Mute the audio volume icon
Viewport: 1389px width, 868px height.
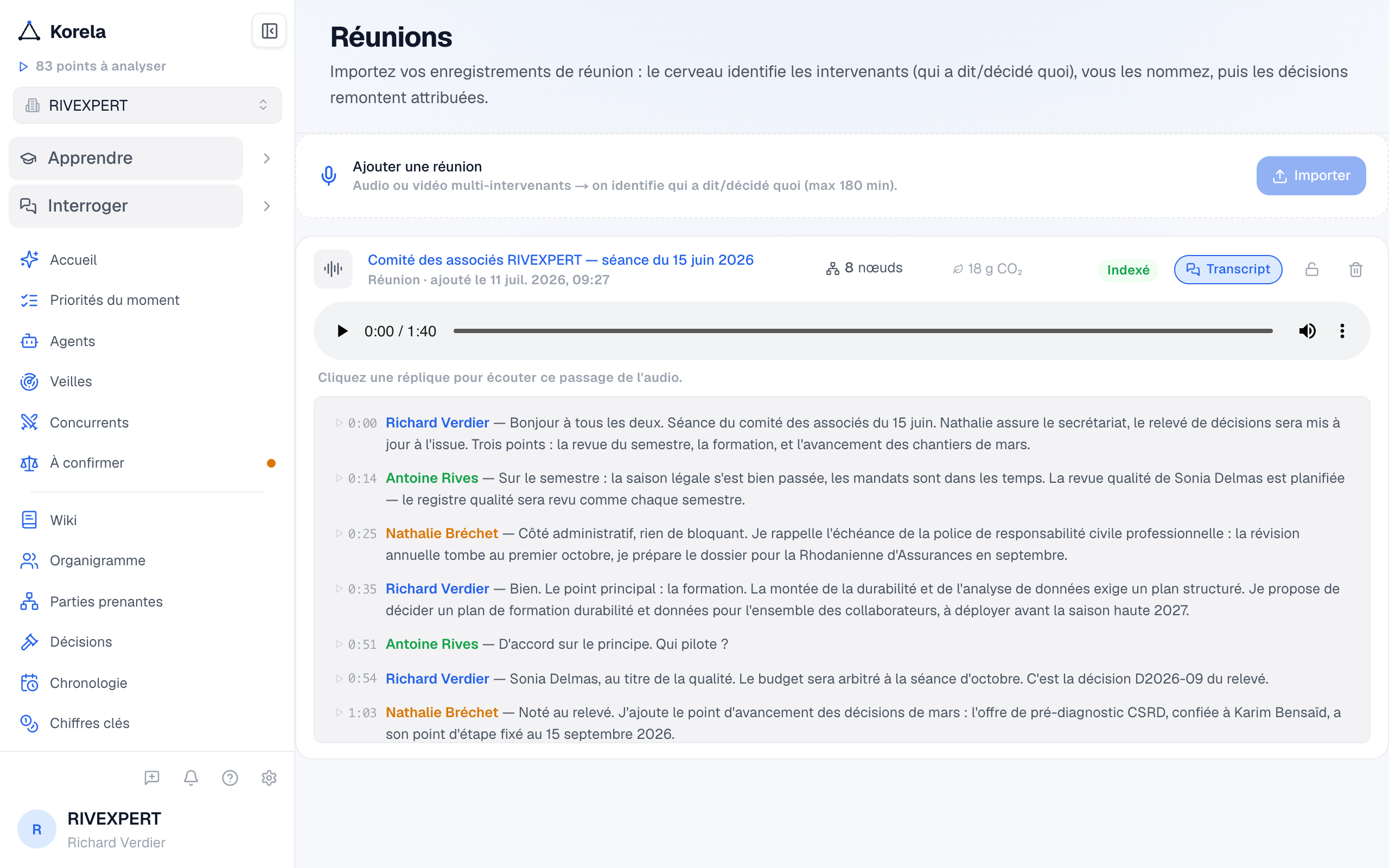coord(1308,331)
